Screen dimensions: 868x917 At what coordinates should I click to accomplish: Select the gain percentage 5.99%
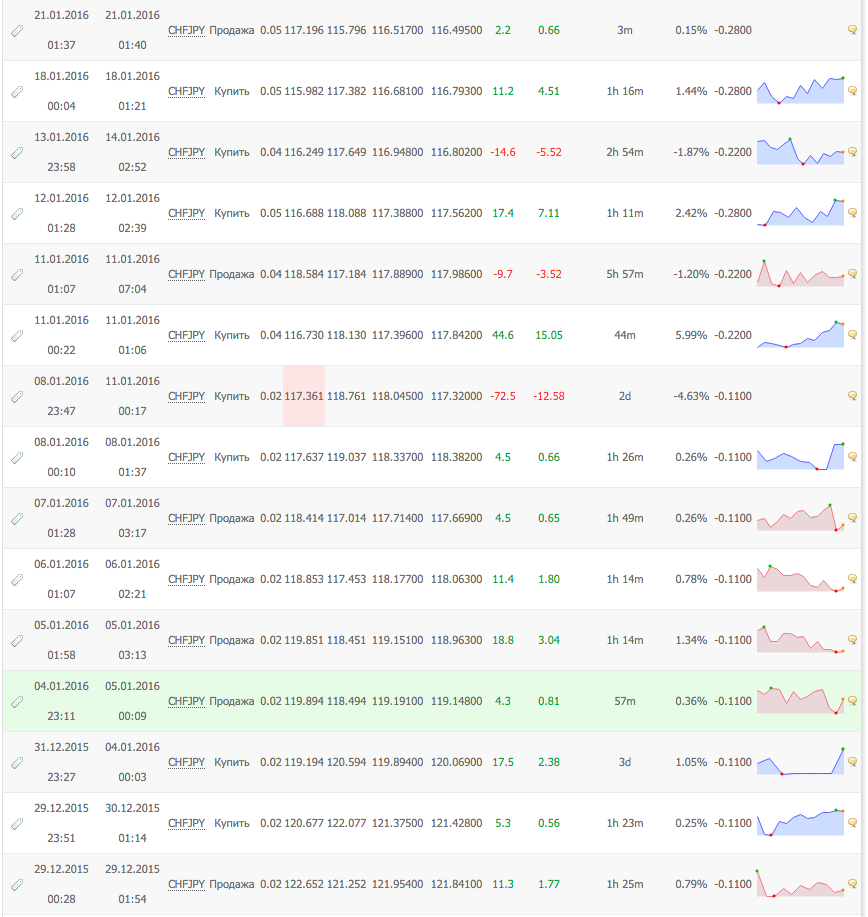tap(691, 335)
